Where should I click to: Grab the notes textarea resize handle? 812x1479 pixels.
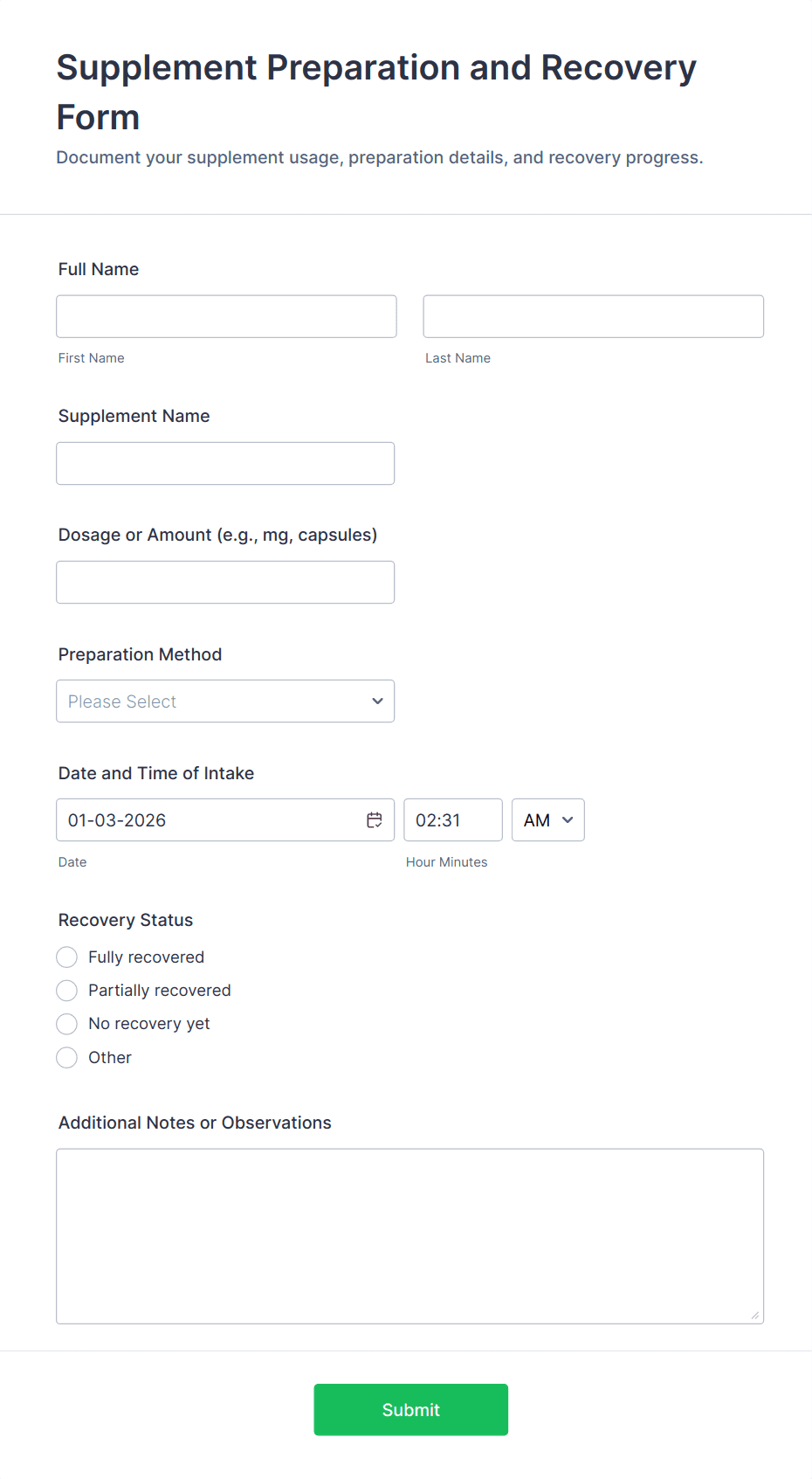tap(754, 1315)
